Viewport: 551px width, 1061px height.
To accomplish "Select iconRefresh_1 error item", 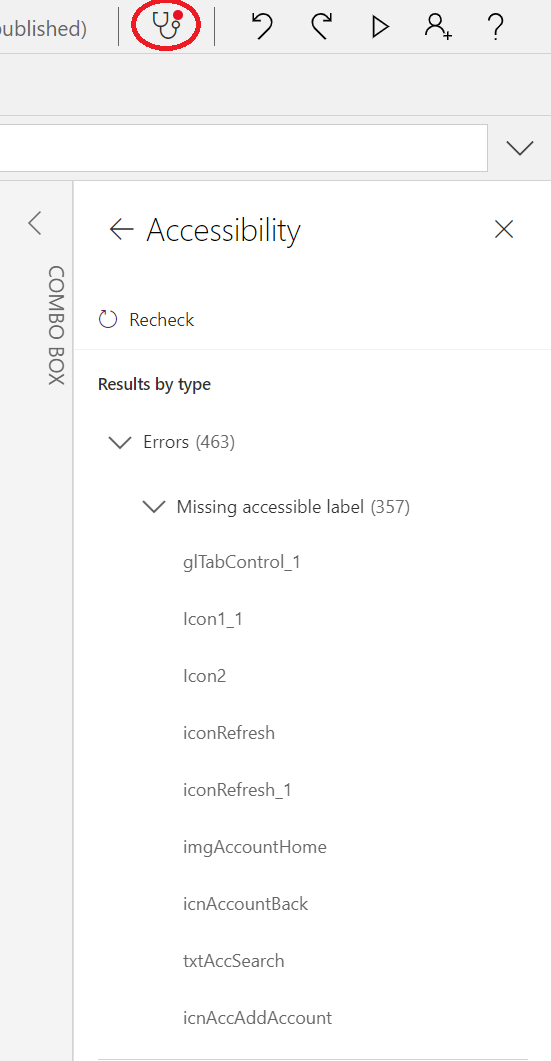I will (237, 790).
